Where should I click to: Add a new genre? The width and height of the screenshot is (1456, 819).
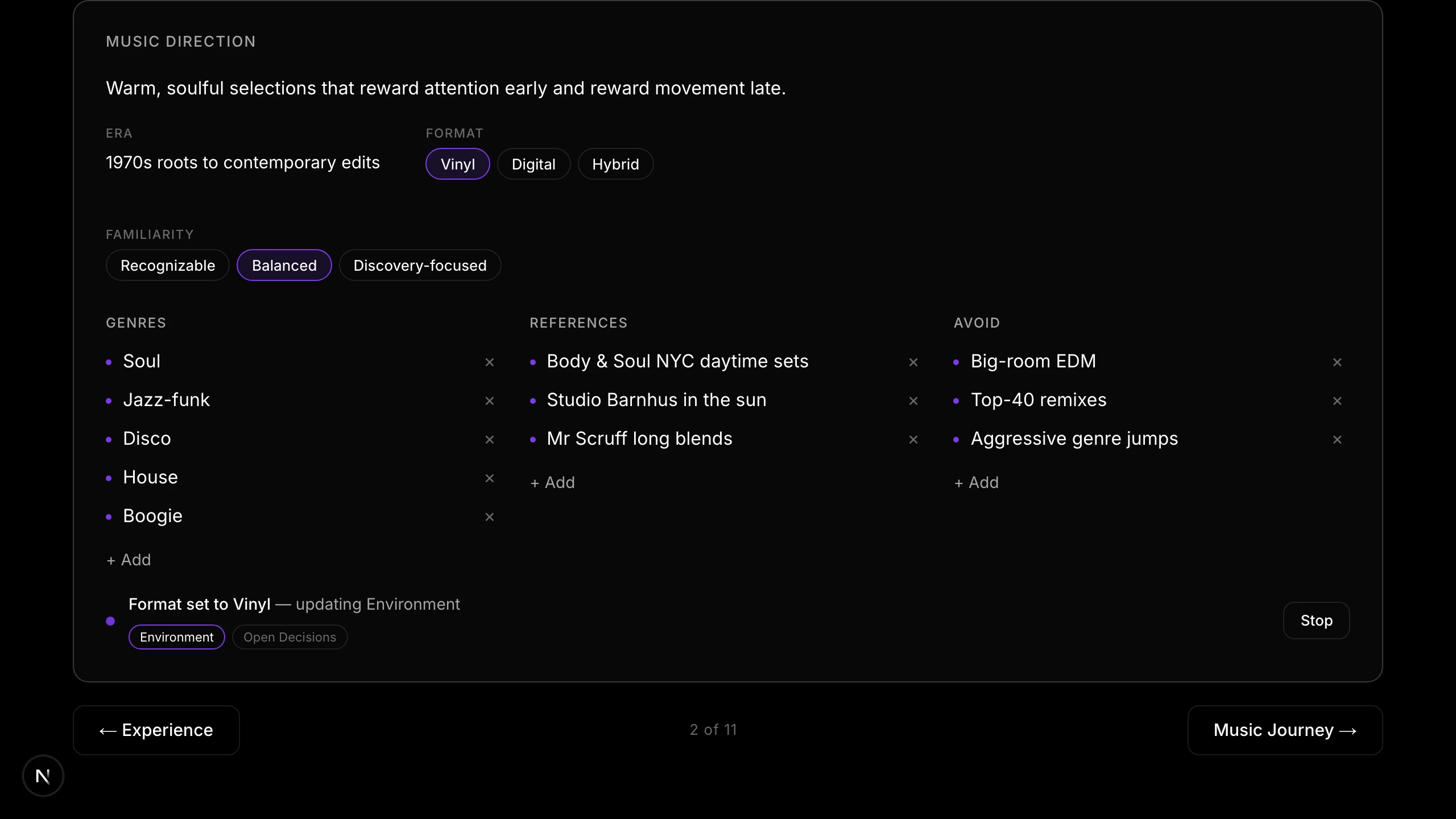tap(129, 560)
